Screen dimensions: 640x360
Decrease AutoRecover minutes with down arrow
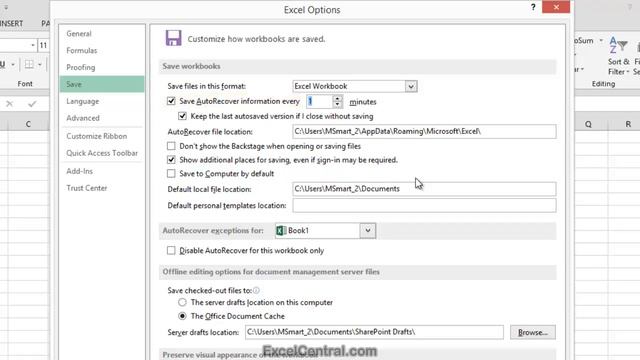[x=338, y=104]
